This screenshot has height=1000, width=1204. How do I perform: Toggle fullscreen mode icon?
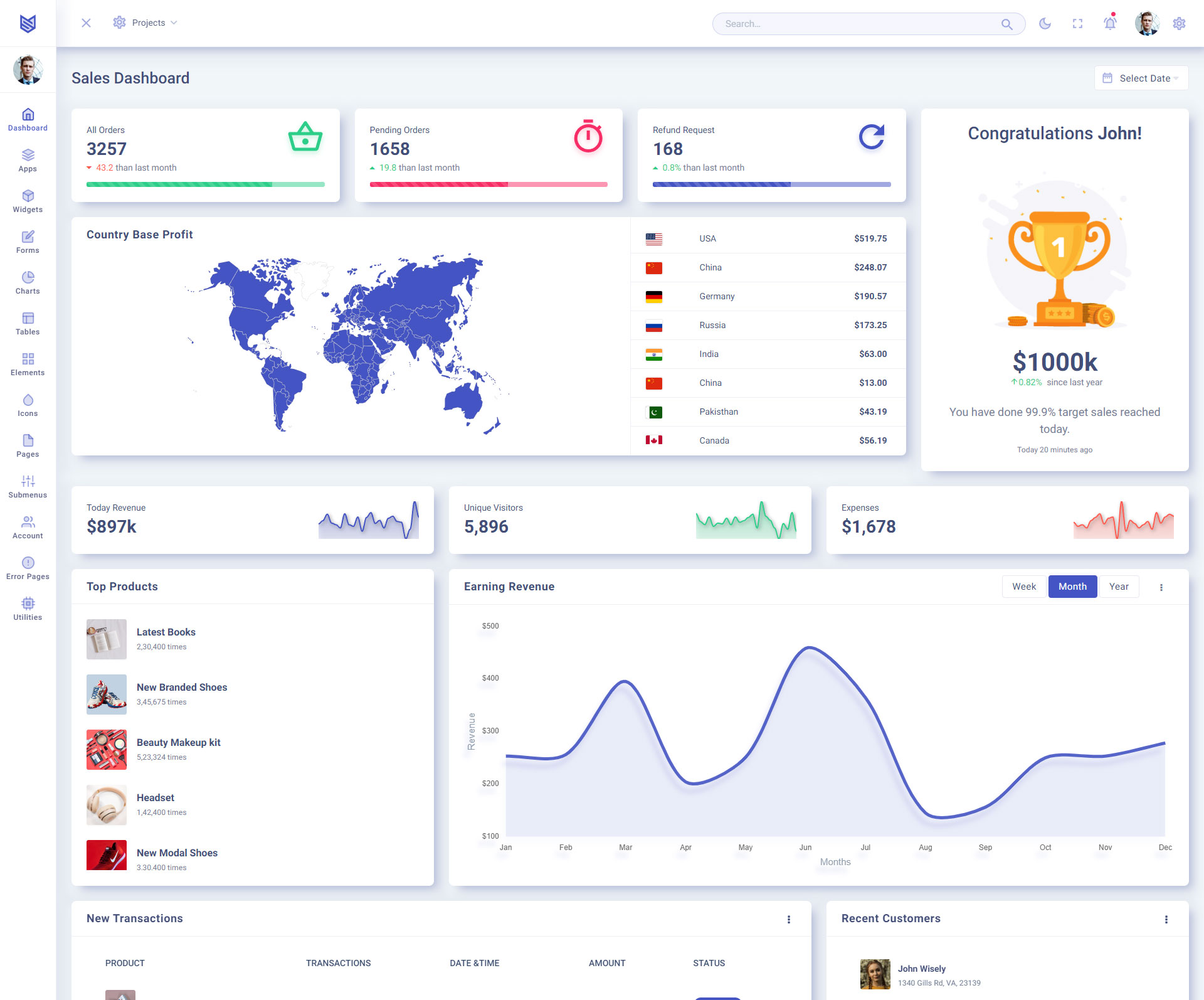coord(1077,23)
